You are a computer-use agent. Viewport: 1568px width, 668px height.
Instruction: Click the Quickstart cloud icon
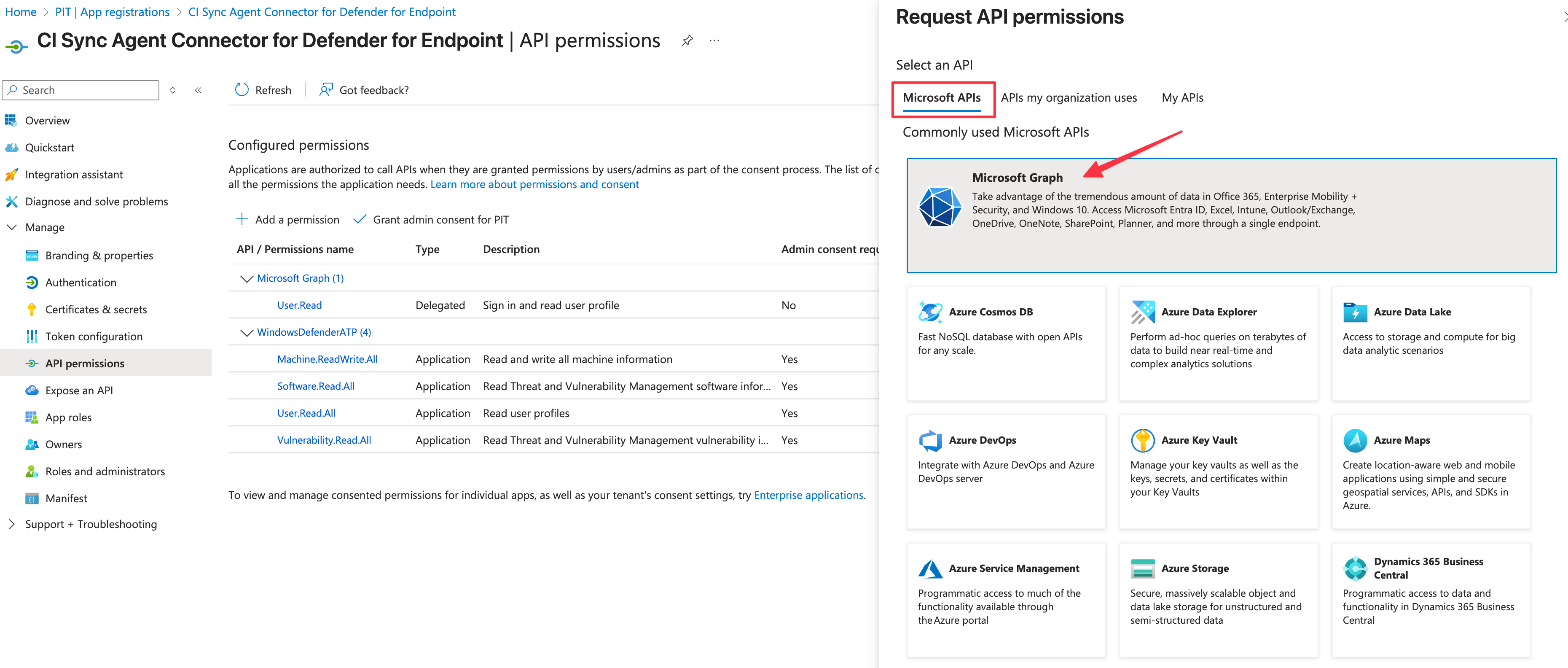click(11, 147)
